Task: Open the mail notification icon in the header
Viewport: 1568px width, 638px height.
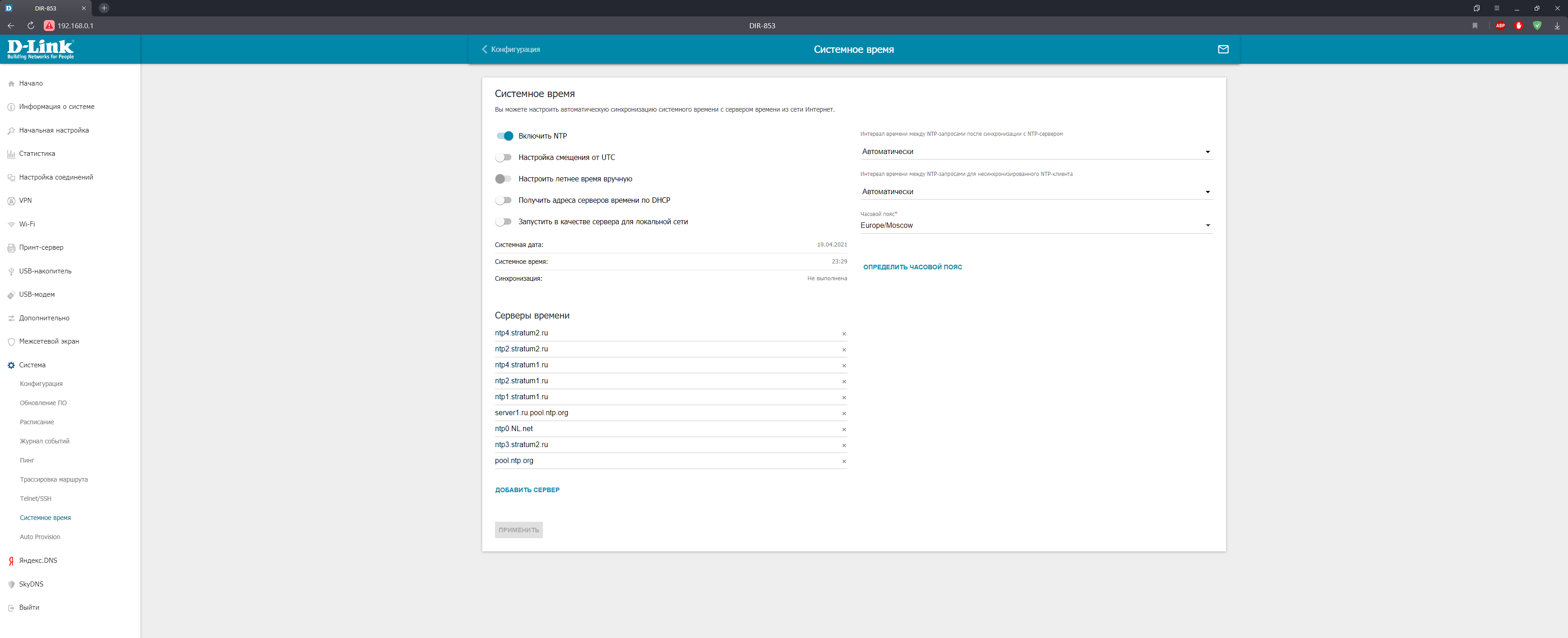Action: 1223,49
